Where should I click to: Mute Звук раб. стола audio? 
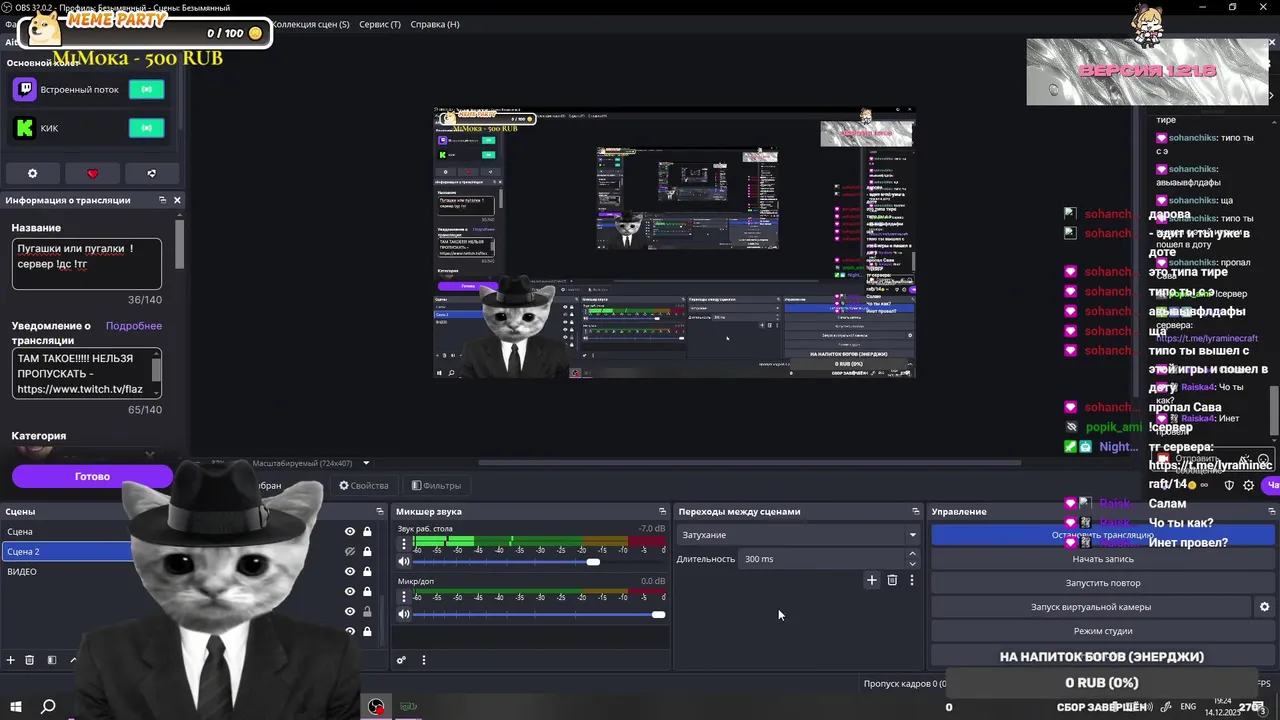404,562
